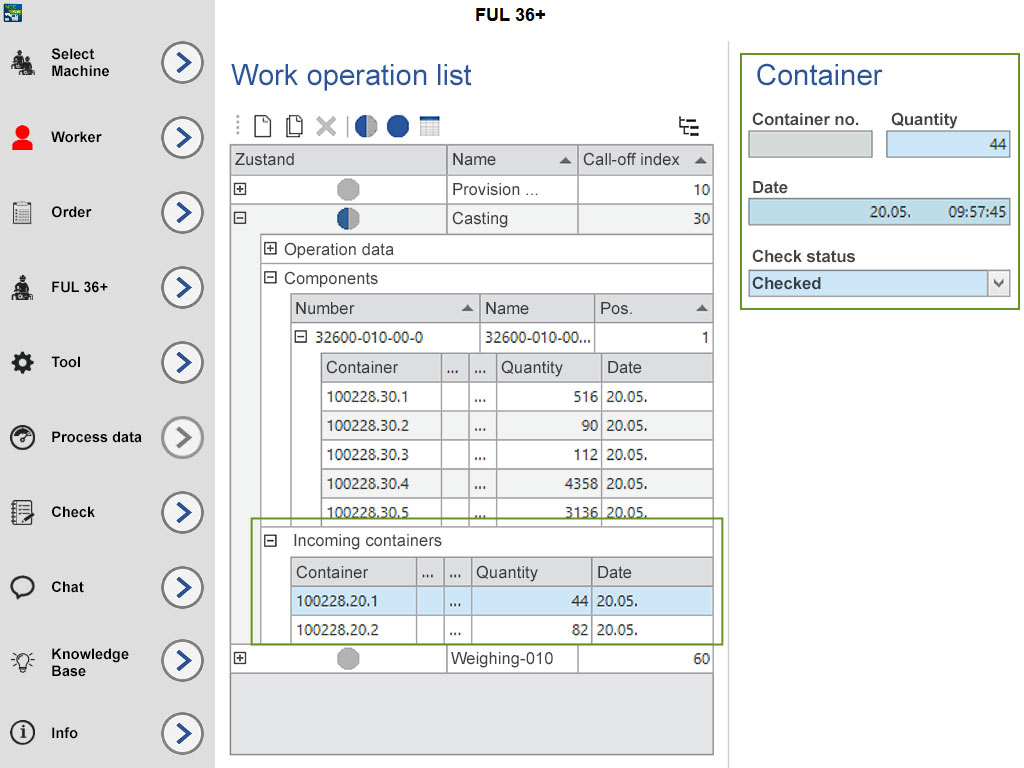Click the Container no. input field
This screenshot has width=1024, height=768.
pos(810,144)
